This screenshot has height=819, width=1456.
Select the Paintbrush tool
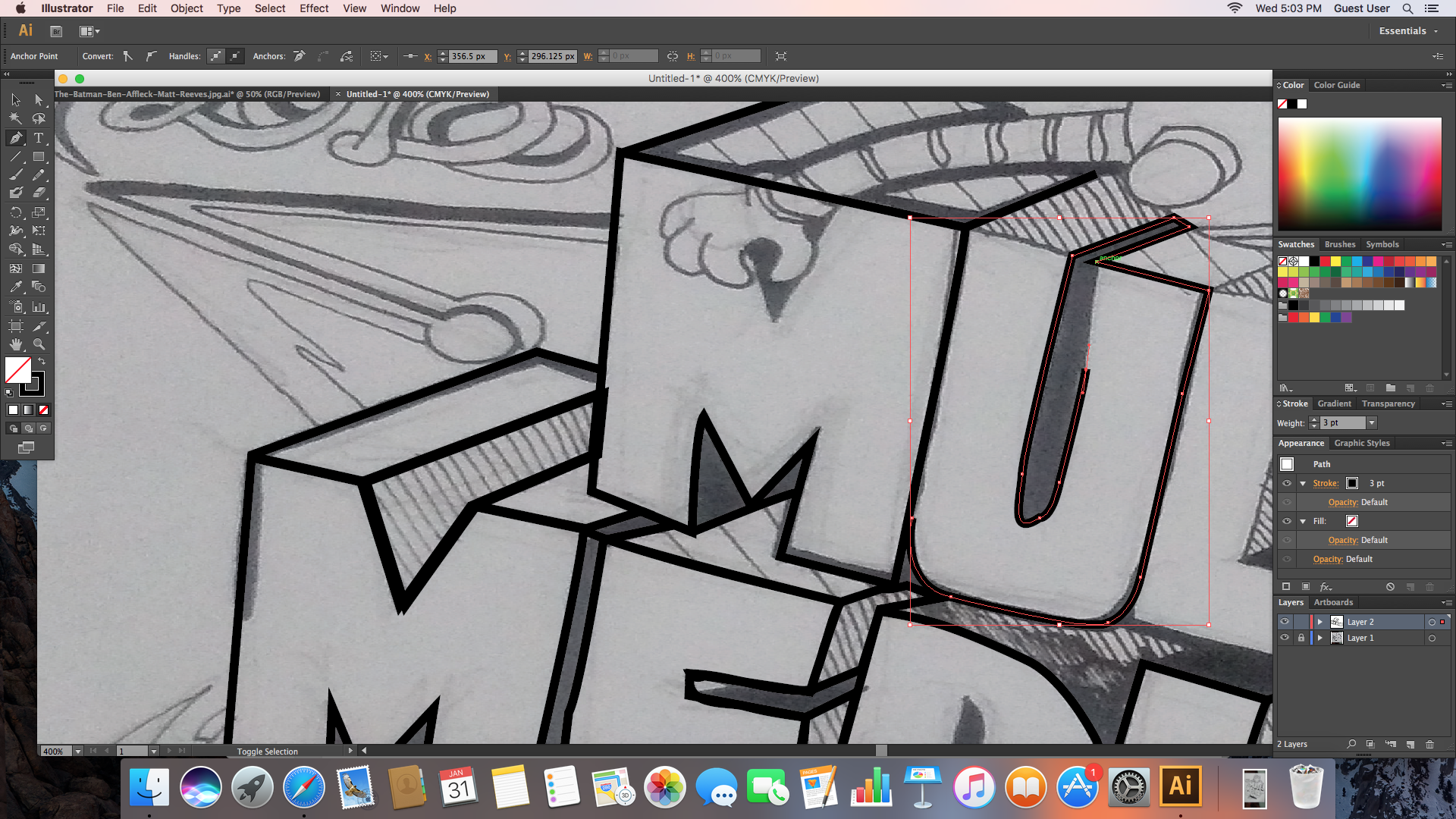16,175
